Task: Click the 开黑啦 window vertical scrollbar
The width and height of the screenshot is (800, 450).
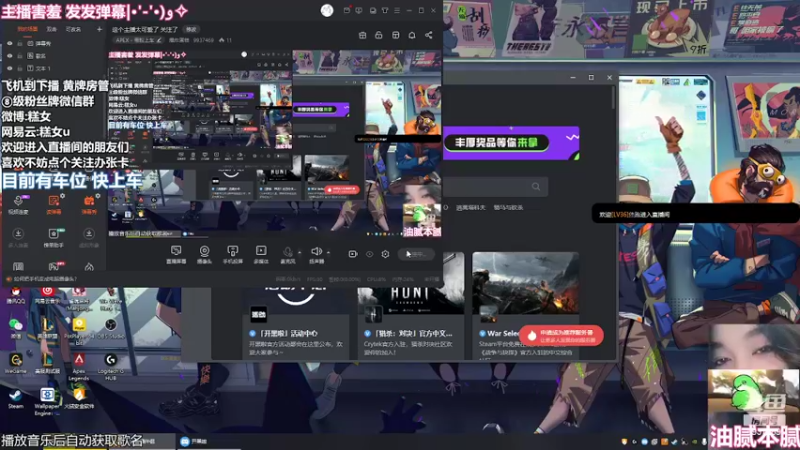Action: [614, 97]
